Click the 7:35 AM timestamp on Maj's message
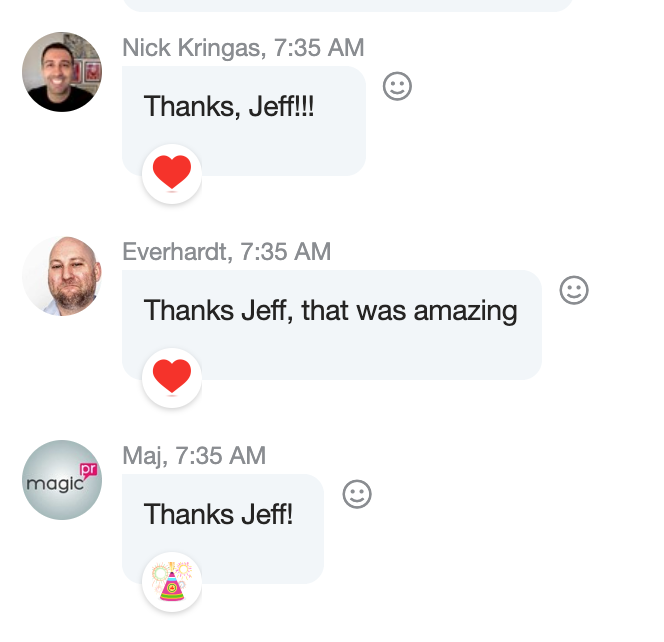This screenshot has height=642, width=664. (221, 456)
